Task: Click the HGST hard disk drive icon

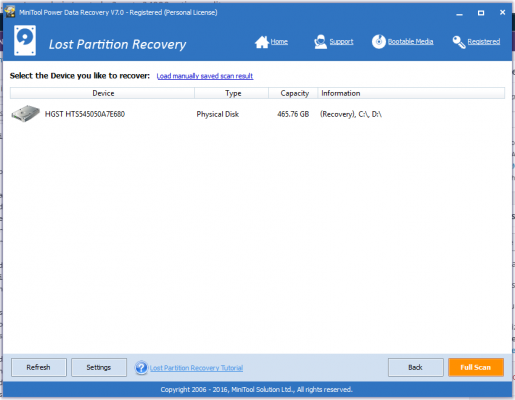Action: point(25,114)
